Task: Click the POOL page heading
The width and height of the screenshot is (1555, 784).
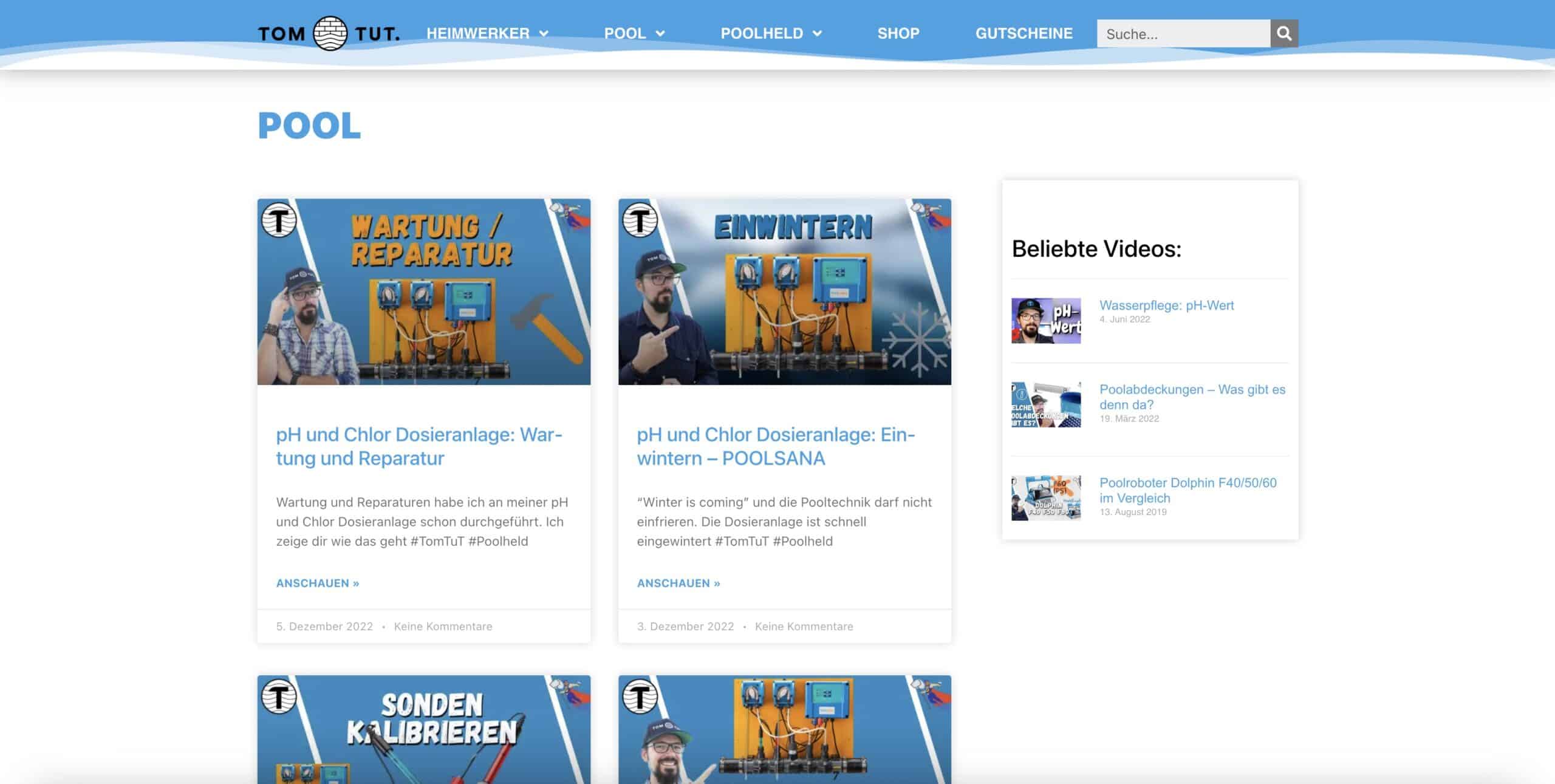Action: tap(309, 126)
